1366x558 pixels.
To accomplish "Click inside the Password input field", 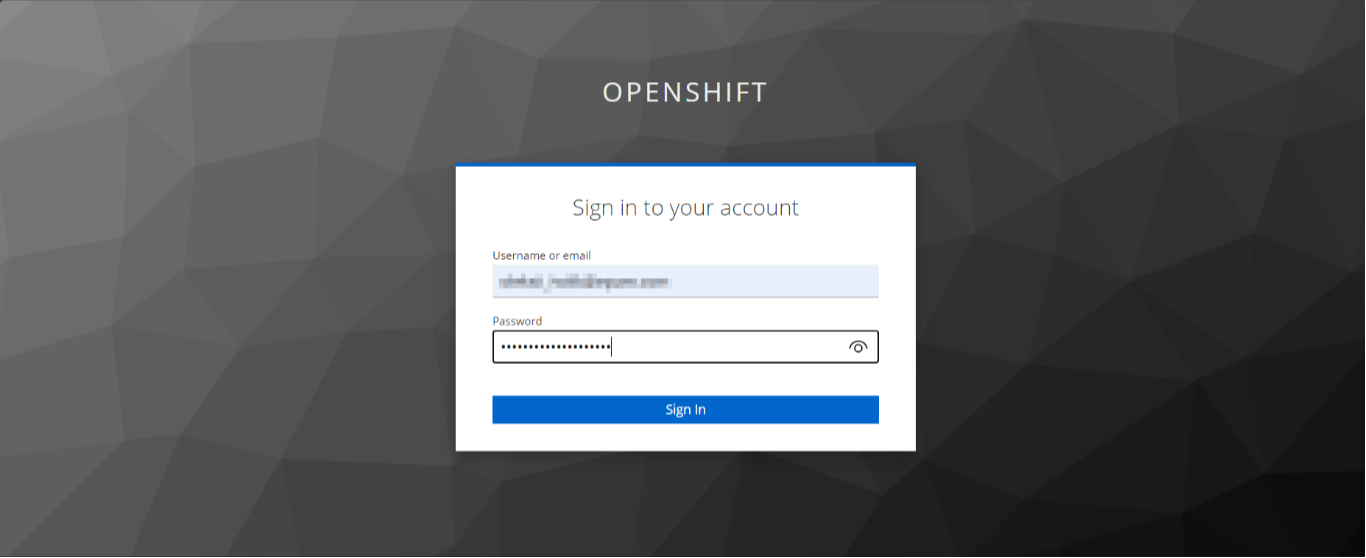I will pos(685,347).
